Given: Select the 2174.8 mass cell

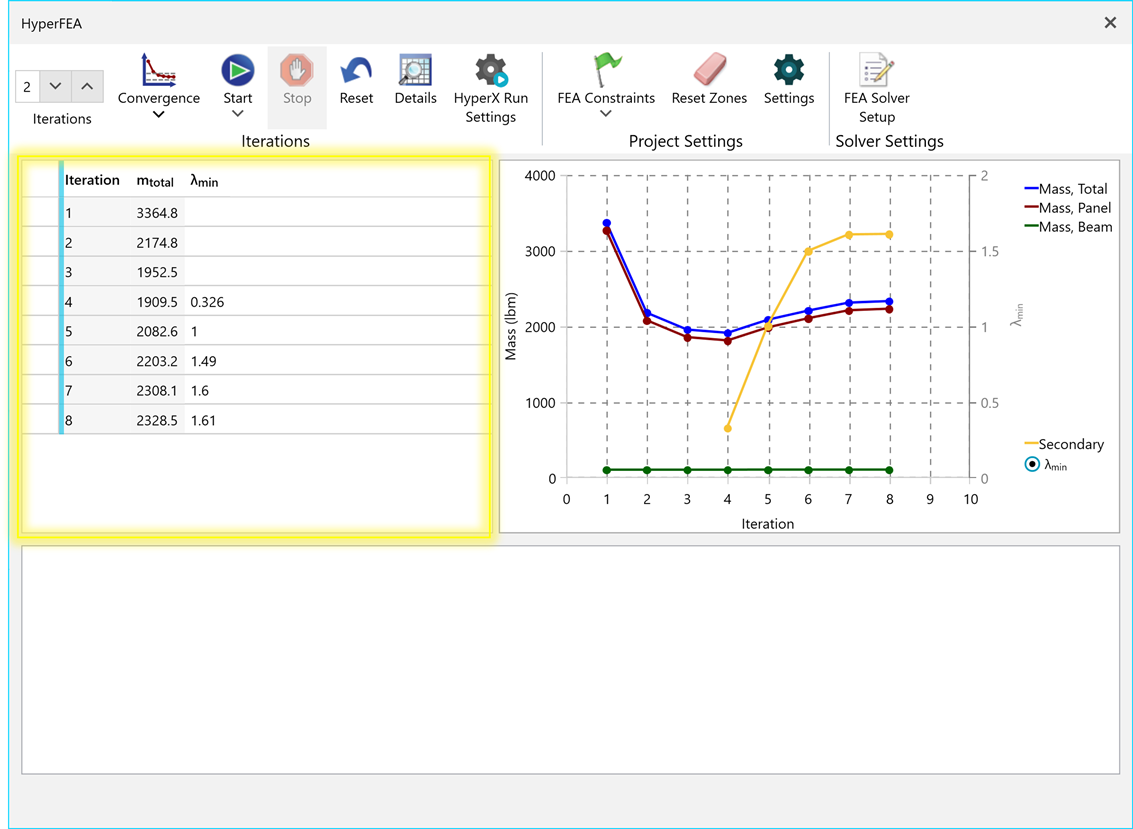Looking at the screenshot, I should [x=157, y=243].
